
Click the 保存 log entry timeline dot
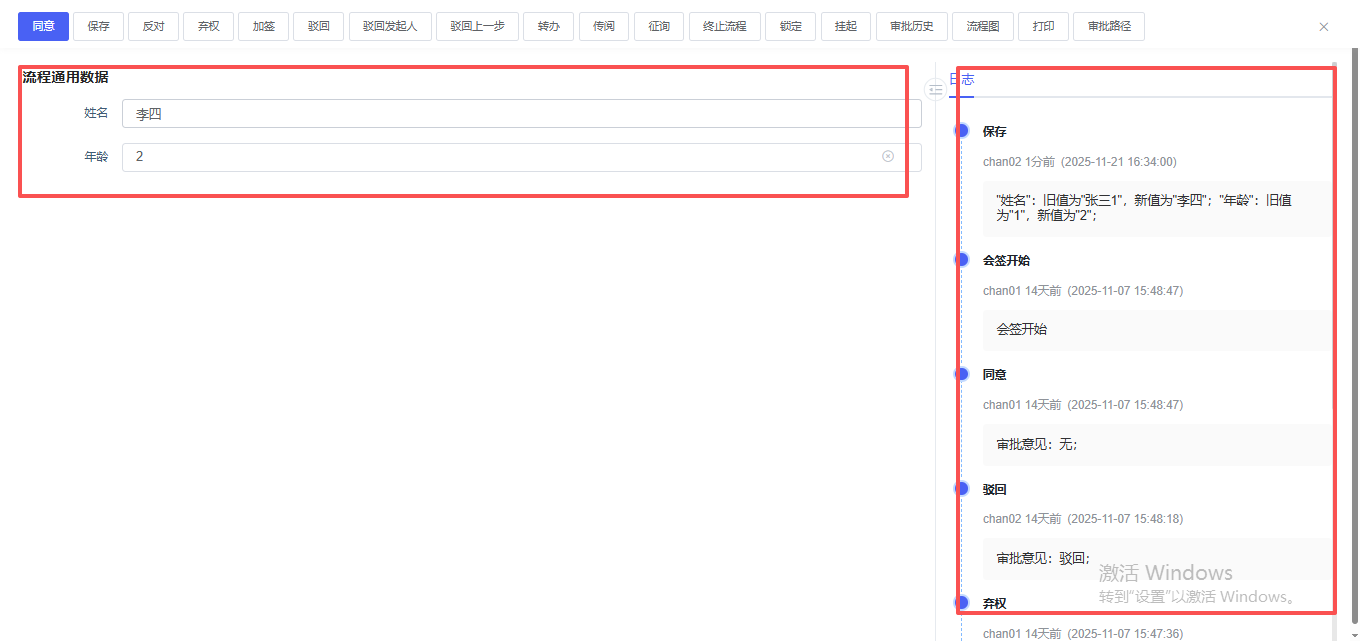click(x=962, y=130)
